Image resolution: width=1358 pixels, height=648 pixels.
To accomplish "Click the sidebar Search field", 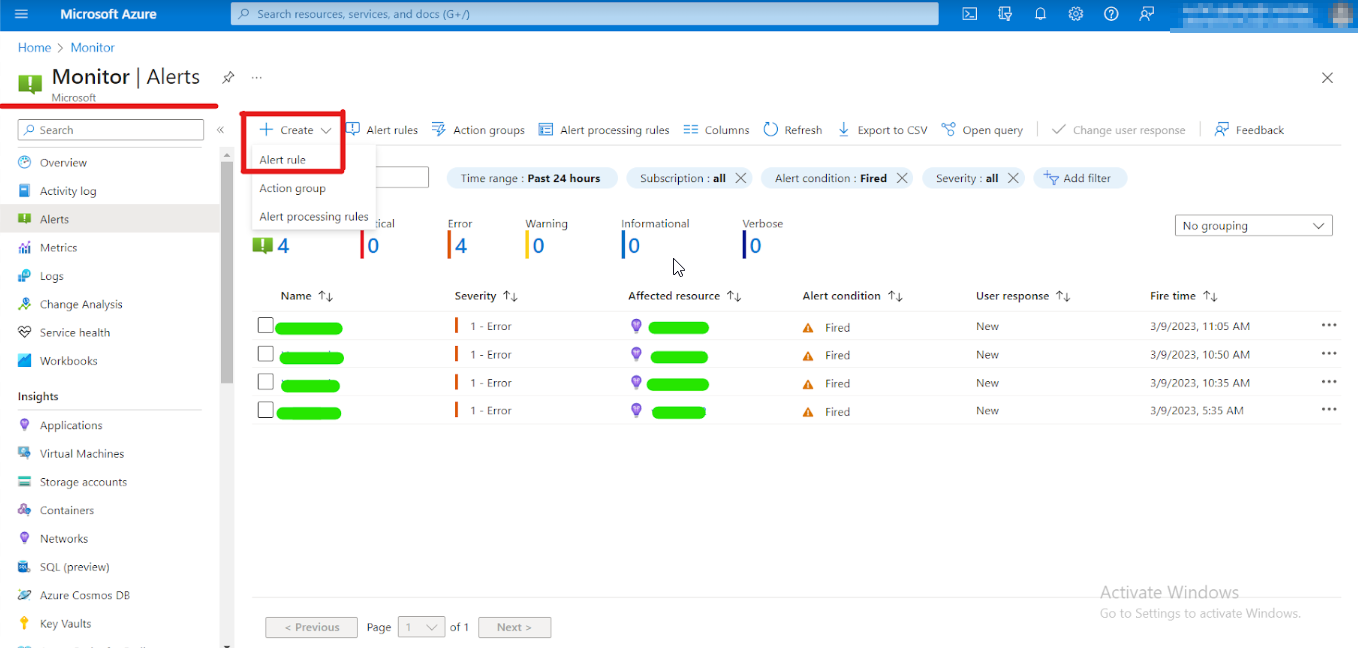I will tap(111, 130).
